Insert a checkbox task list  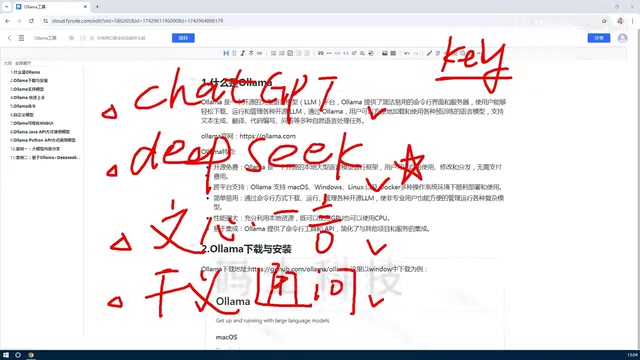click(290, 53)
